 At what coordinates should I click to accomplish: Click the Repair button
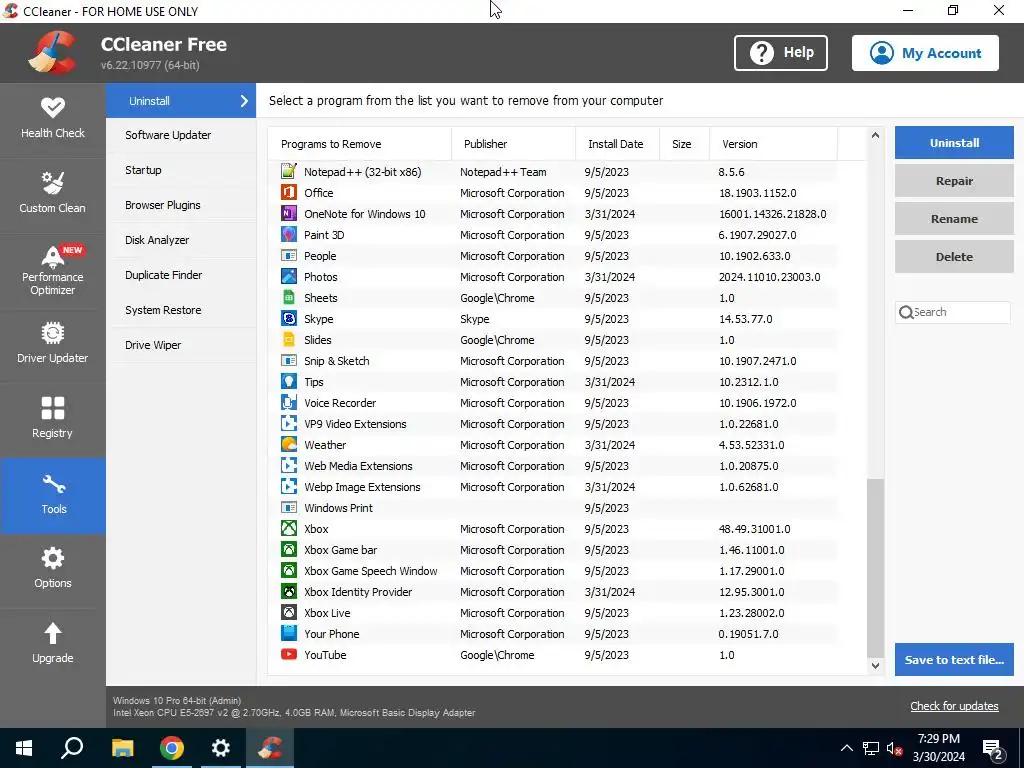(x=954, y=181)
